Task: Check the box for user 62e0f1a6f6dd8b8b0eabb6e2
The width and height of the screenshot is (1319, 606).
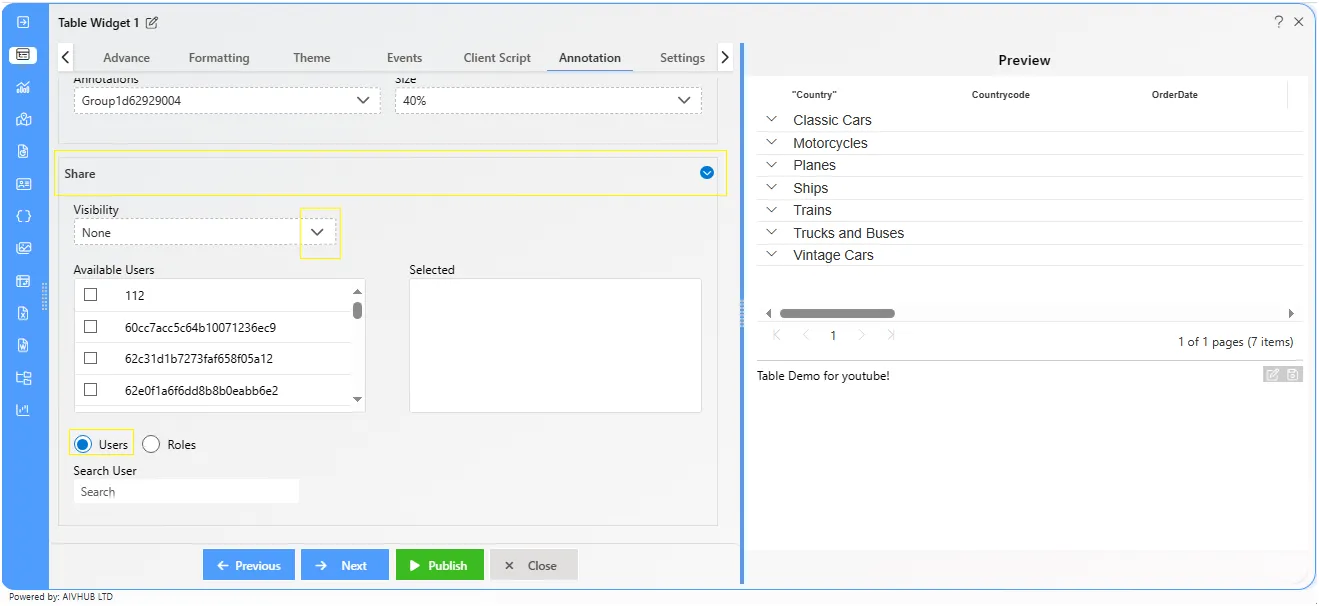Action: coord(91,390)
